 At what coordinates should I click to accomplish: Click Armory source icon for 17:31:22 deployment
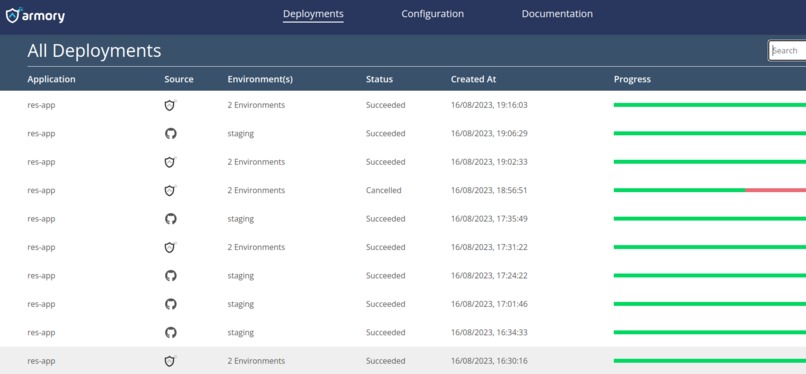pyautogui.click(x=170, y=247)
